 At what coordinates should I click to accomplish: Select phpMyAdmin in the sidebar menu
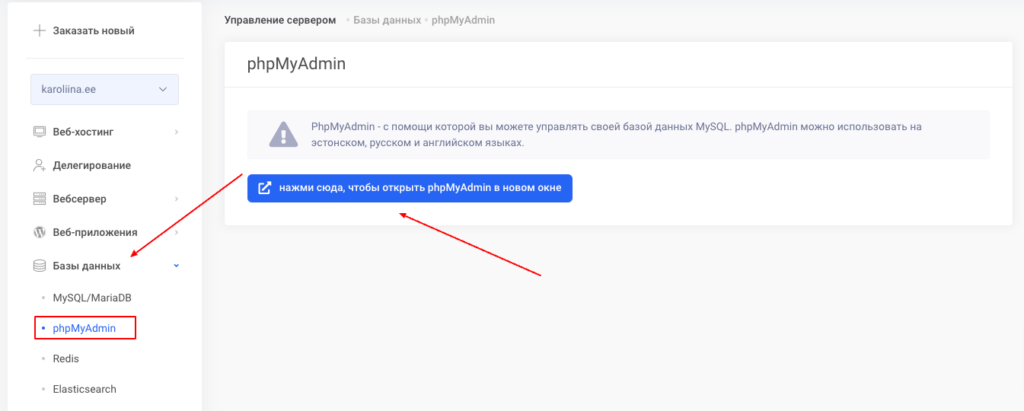tap(86, 328)
